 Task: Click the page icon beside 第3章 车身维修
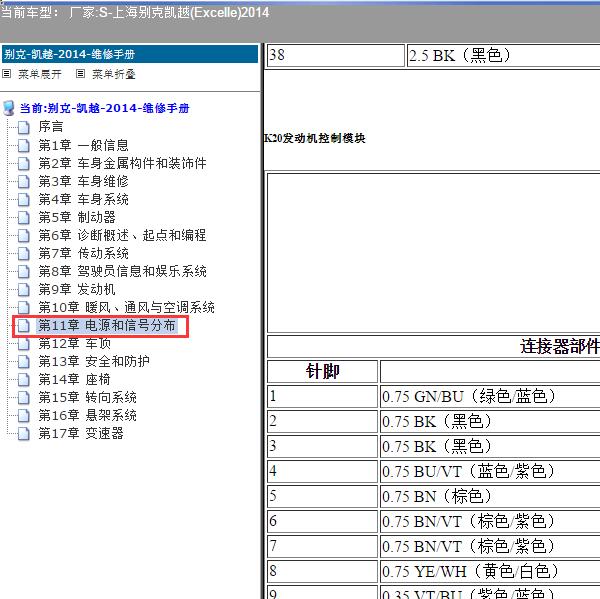[x=23, y=181]
